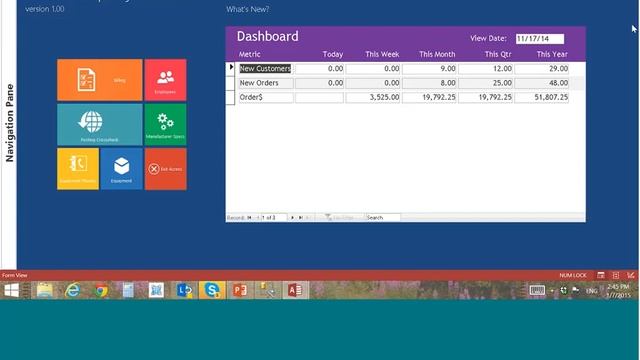Click Order$ This Year value 51,807.25
The width and height of the screenshot is (640, 360).
pos(542,97)
